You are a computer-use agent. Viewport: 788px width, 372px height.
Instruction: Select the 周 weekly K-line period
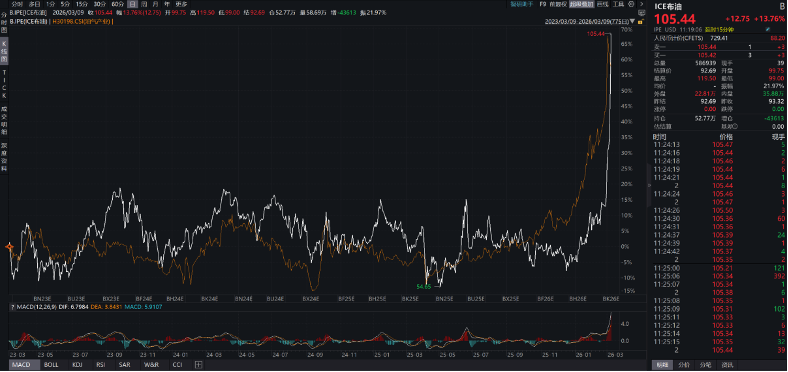tap(144, 4)
